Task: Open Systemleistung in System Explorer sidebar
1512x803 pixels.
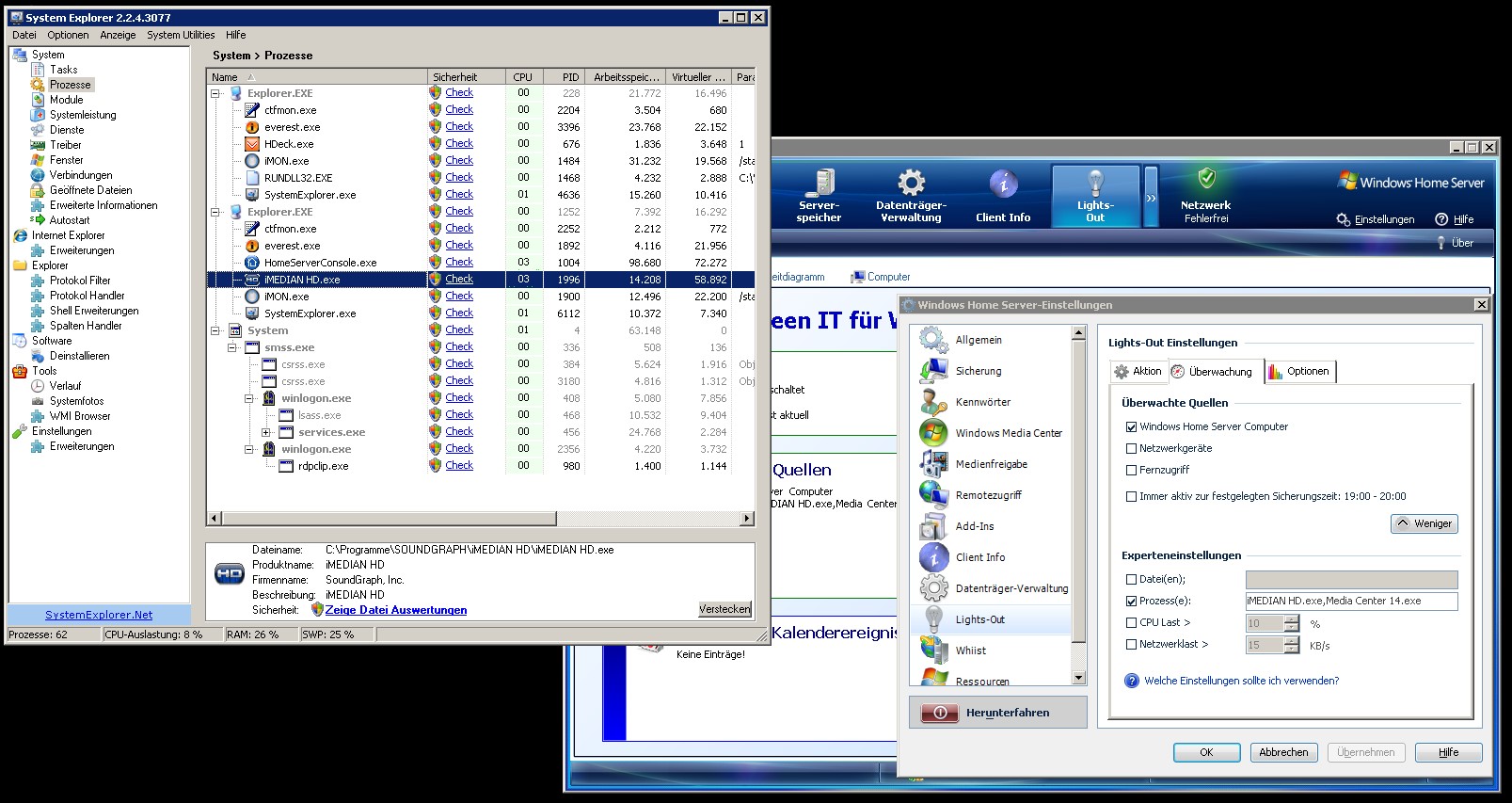Action: [83, 115]
